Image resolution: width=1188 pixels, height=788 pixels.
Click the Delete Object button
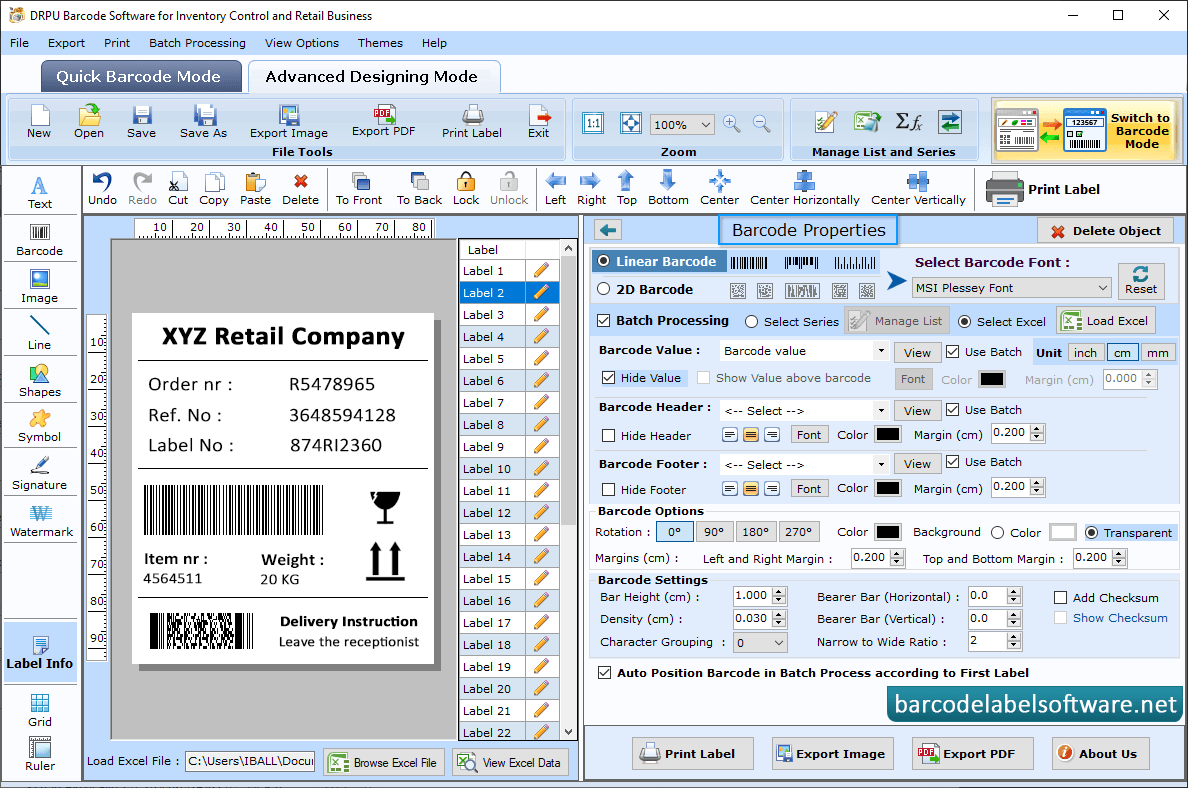pyautogui.click(x=1105, y=231)
